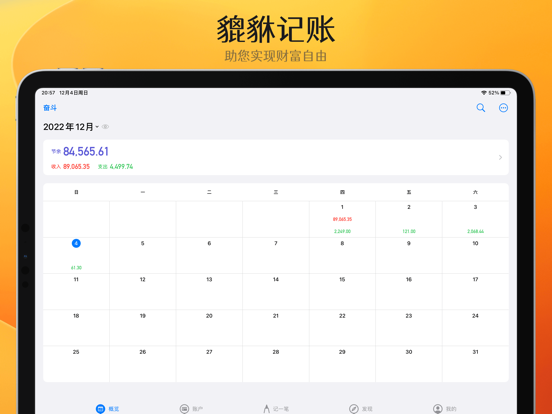This screenshot has width=552, height=414.
Task: Open the green expense amount on day 3
Action: click(x=475, y=231)
